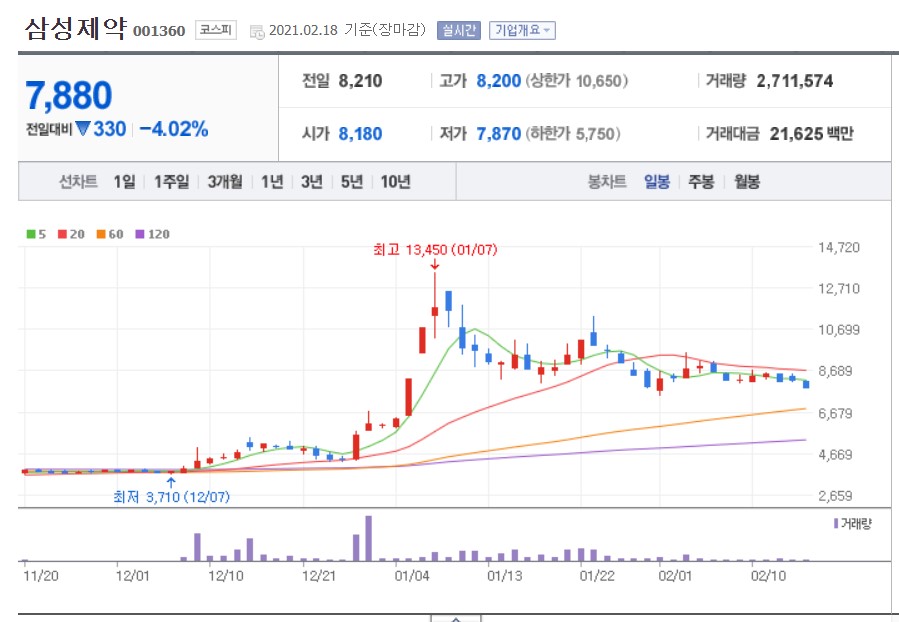Select the 1년 line chart tab
Viewport: 899px width, 622px height.
tap(272, 182)
